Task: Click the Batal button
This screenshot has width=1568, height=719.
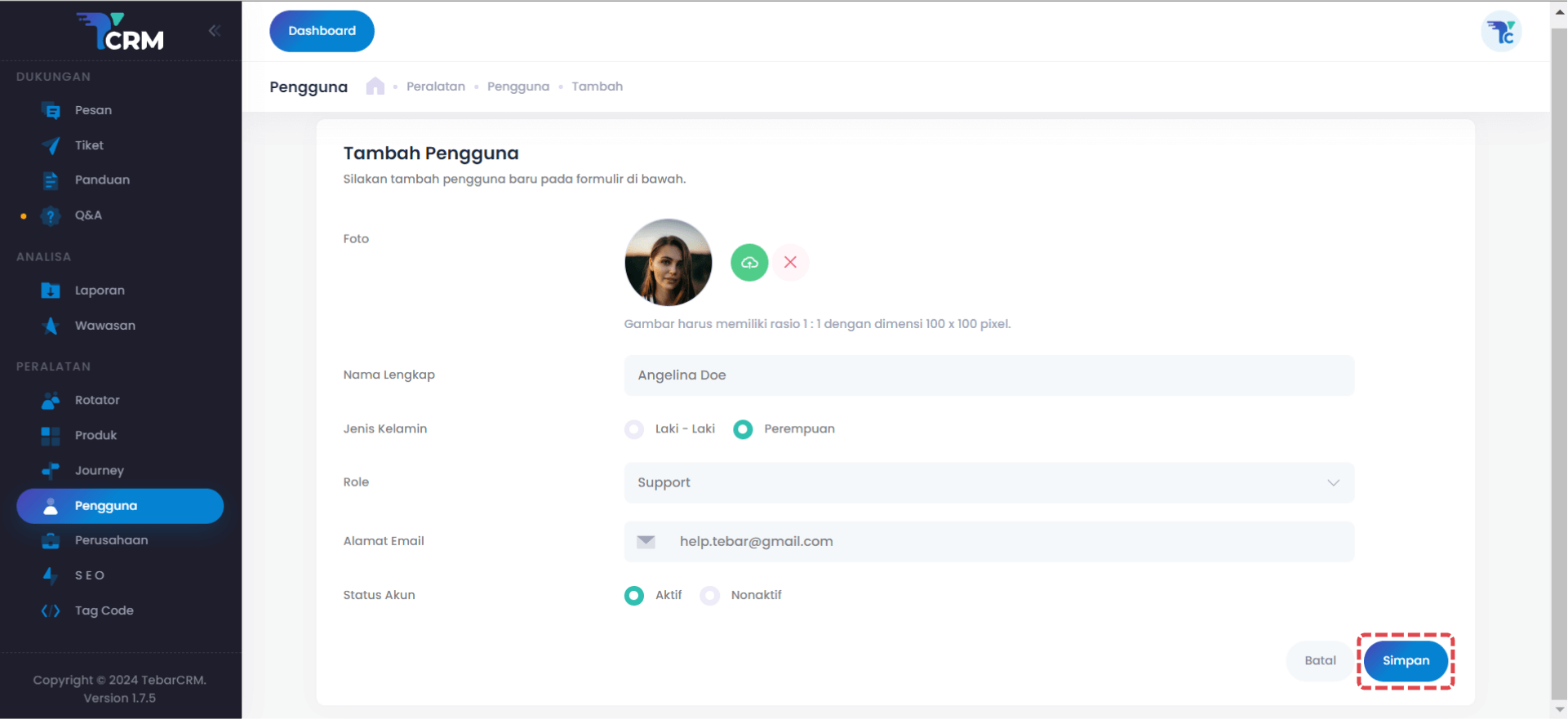Action: point(1320,661)
